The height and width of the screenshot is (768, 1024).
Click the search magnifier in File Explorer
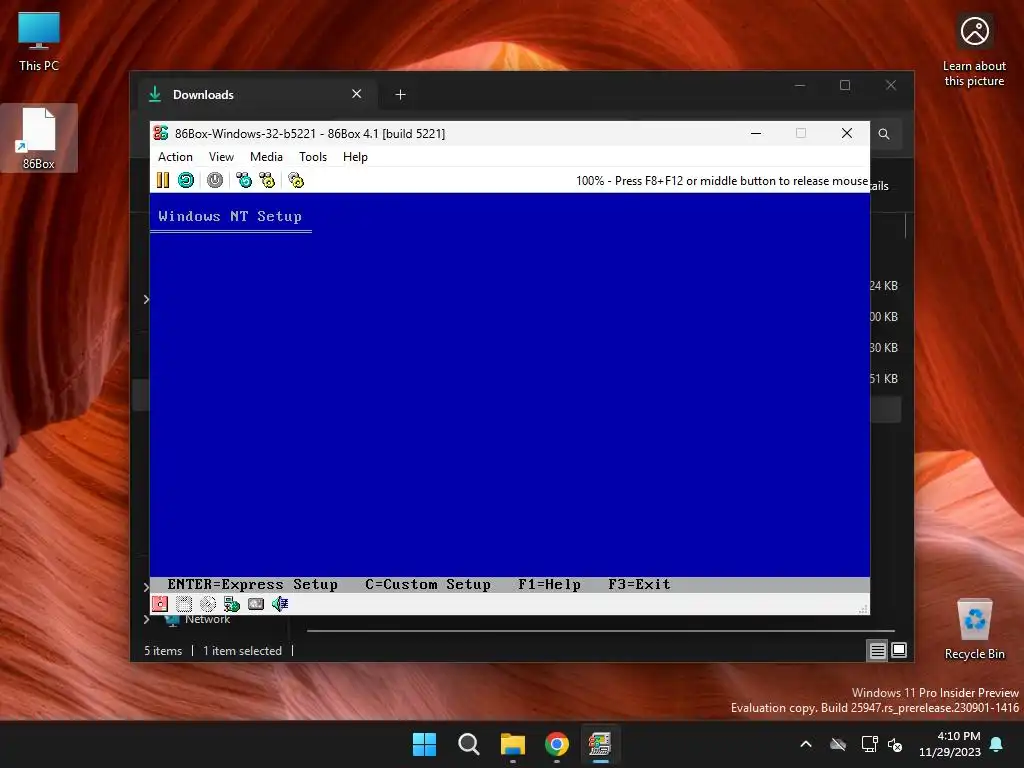[x=884, y=134]
